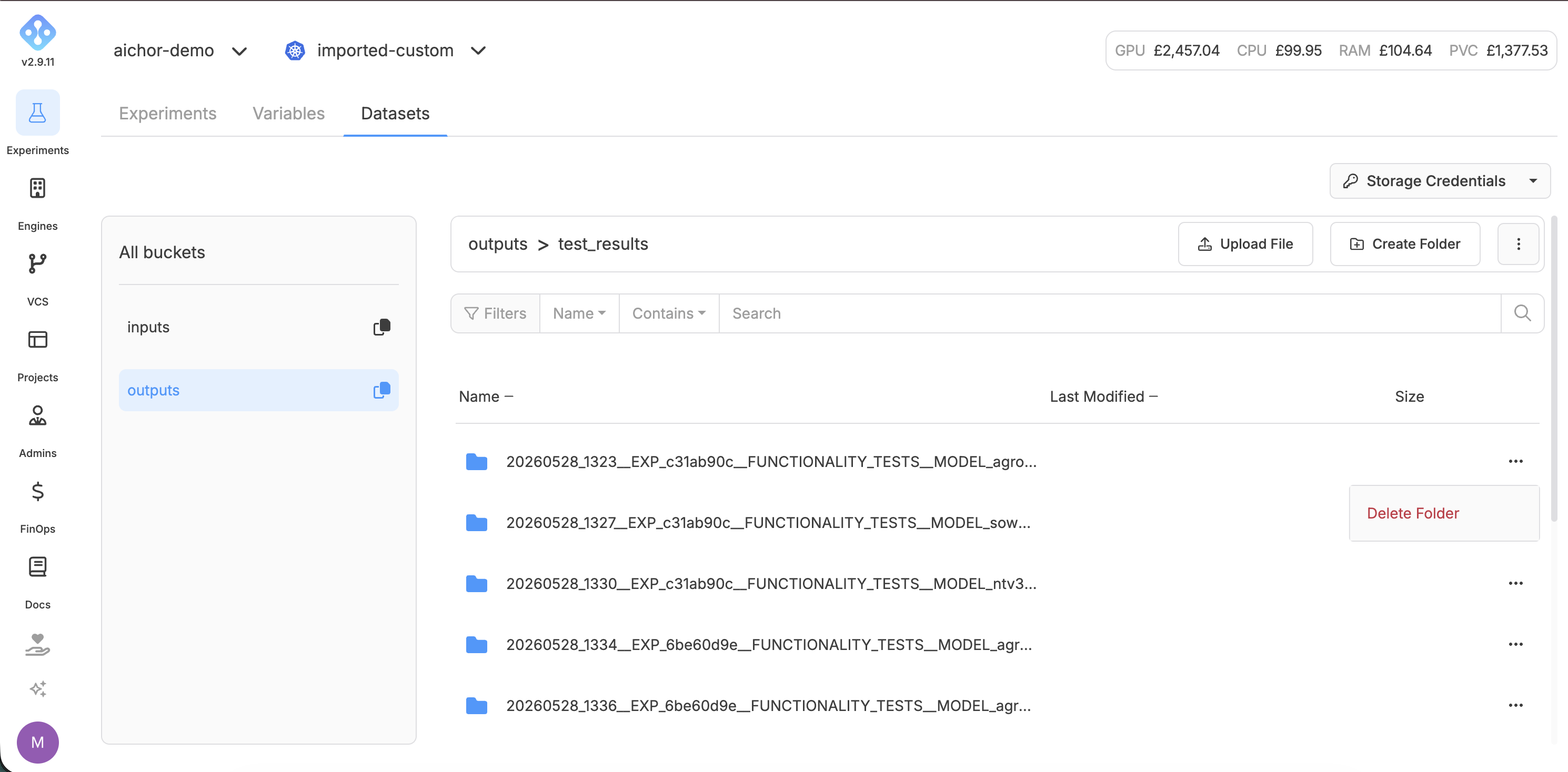This screenshot has width=1568, height=772.
Task: Select the outputs bucket
Action: (259, 390)
